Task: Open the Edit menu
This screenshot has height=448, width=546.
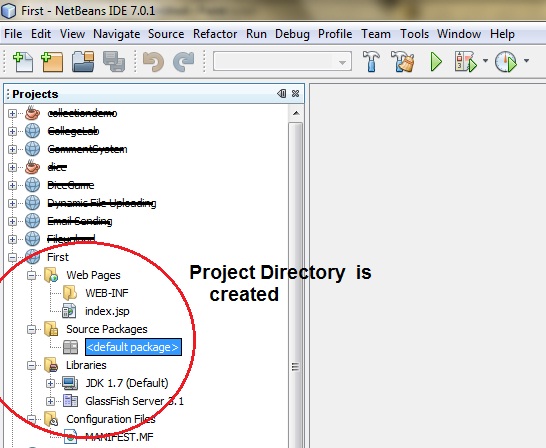Action: tap(41, 34)
